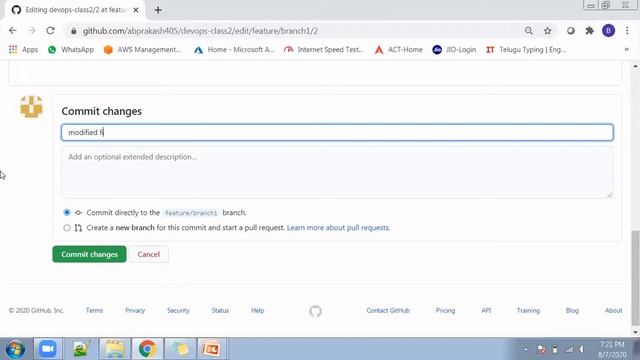Viewport: 640px width, 360px height.
Task: Select the Editing devops-class2 GitHub tab
Action: pos(76,10)
